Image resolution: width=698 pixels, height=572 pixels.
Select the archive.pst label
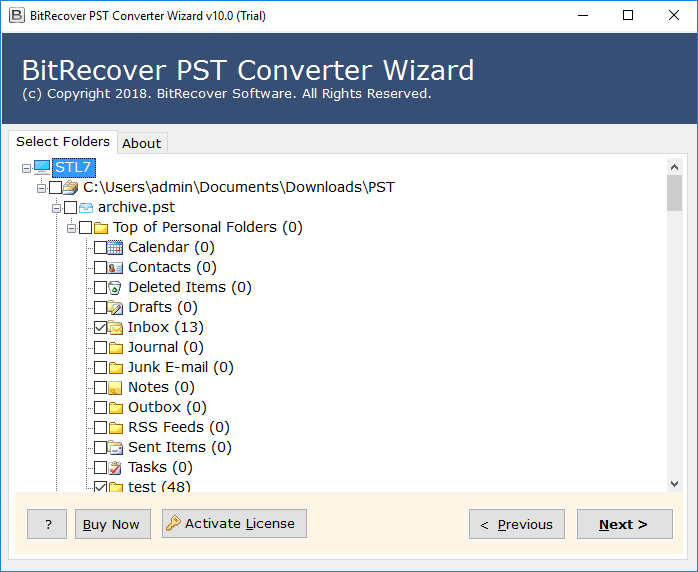(137, 207)
